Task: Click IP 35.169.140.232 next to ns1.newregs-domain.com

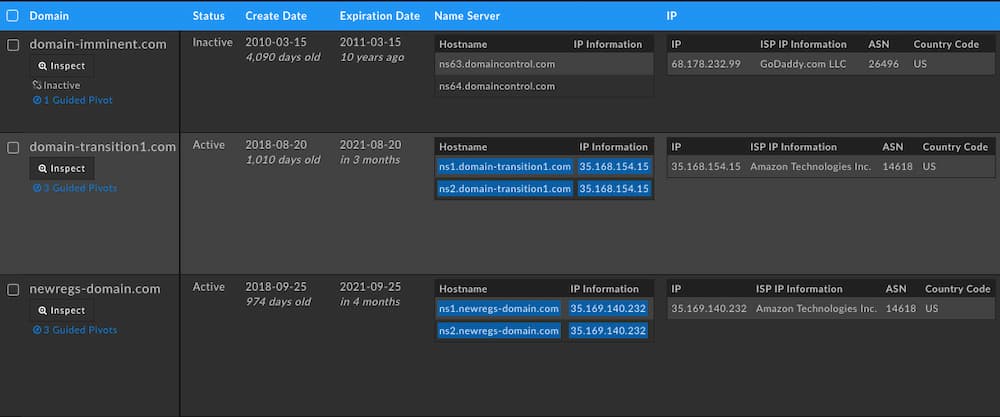Action: click(608, 309)
